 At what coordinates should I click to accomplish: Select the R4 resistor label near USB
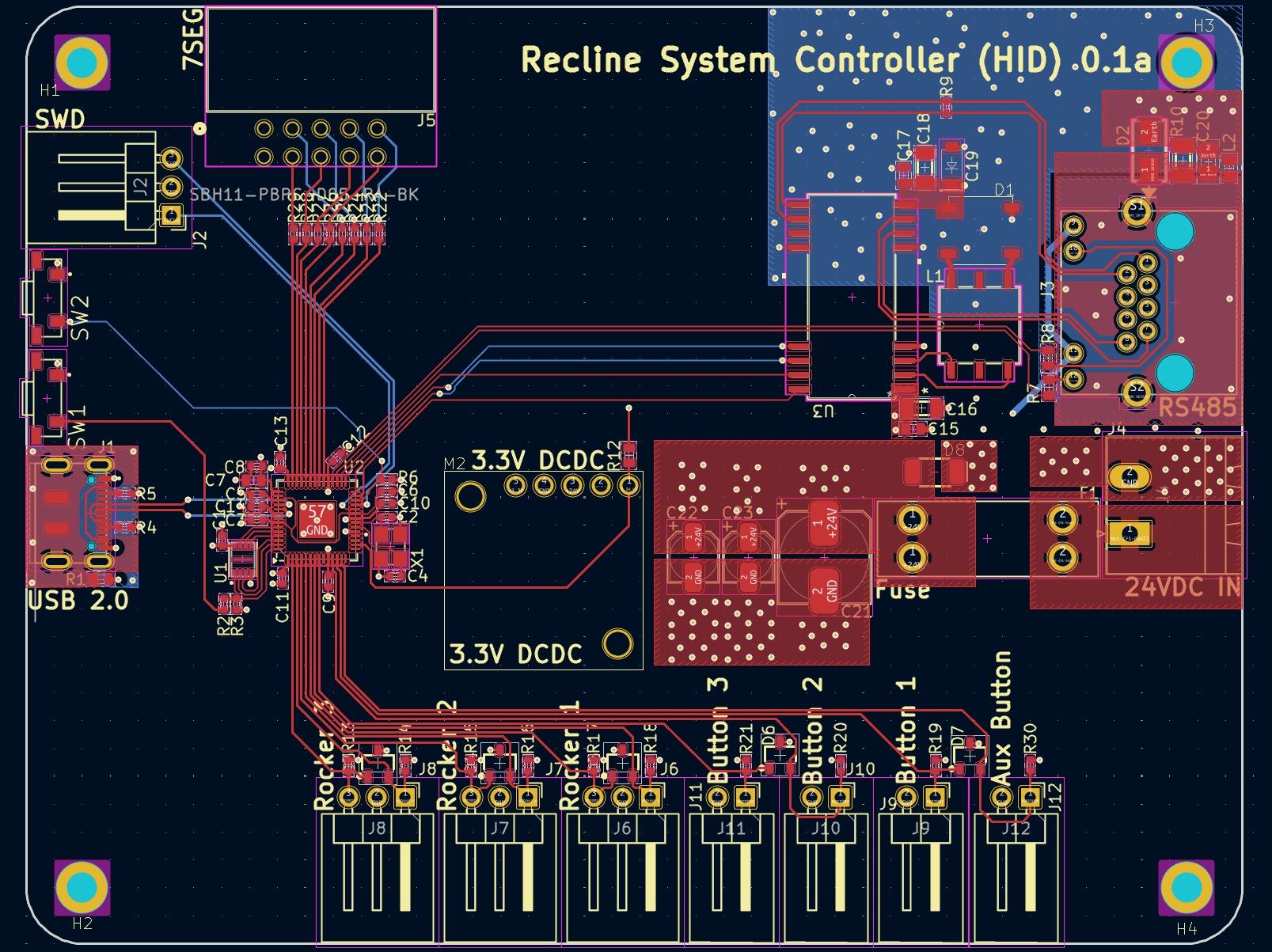pyautogui.click(x=146, y=527)
